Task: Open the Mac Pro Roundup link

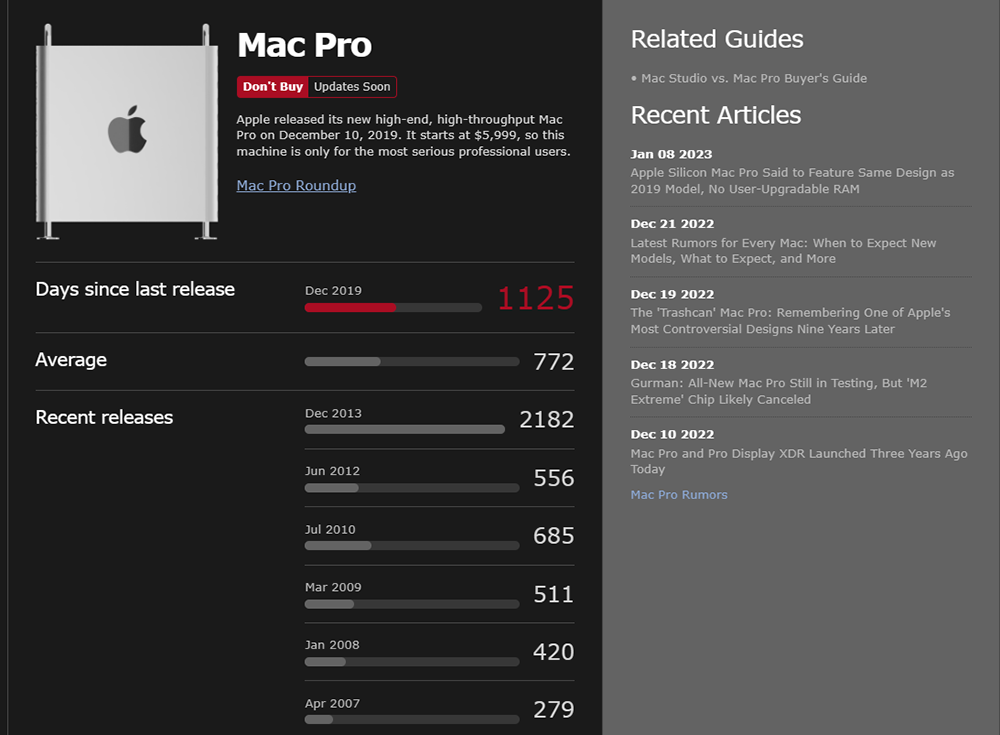Action: coord(296,186)
